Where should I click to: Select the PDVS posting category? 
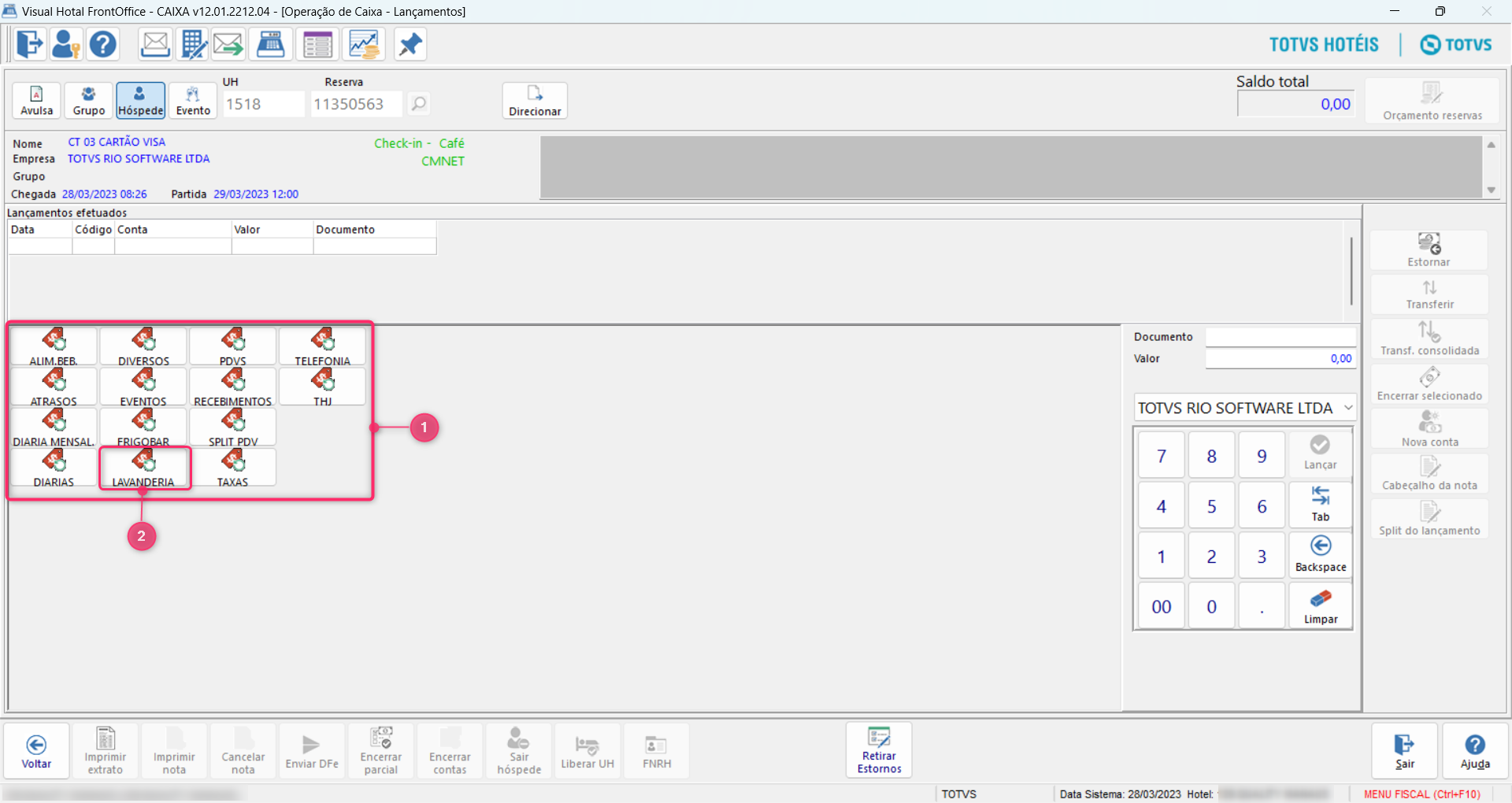[233, 346]
